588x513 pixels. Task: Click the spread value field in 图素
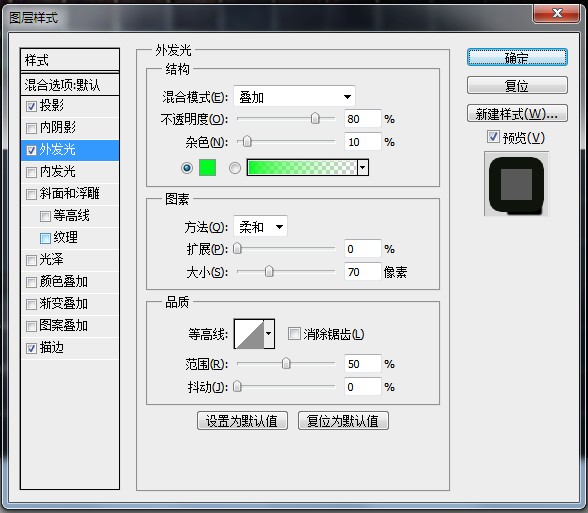click(x=363, y=249)
